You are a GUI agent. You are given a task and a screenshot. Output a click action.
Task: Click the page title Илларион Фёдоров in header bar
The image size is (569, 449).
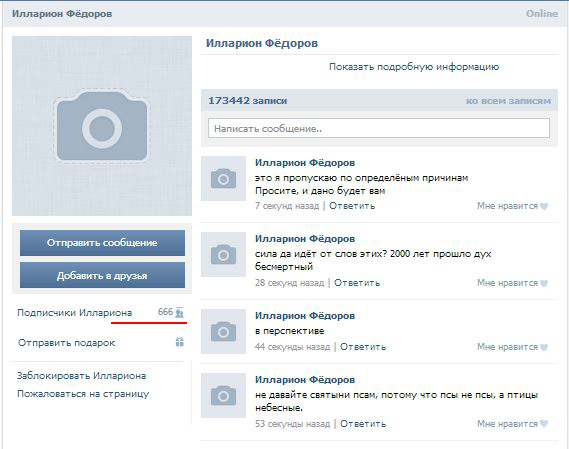coord(62,14)
